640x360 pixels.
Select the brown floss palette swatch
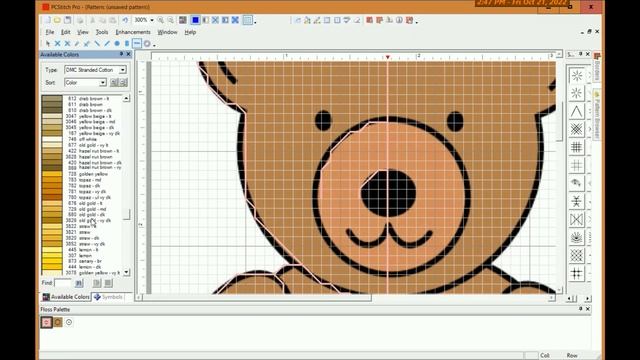tap(58, 322)
